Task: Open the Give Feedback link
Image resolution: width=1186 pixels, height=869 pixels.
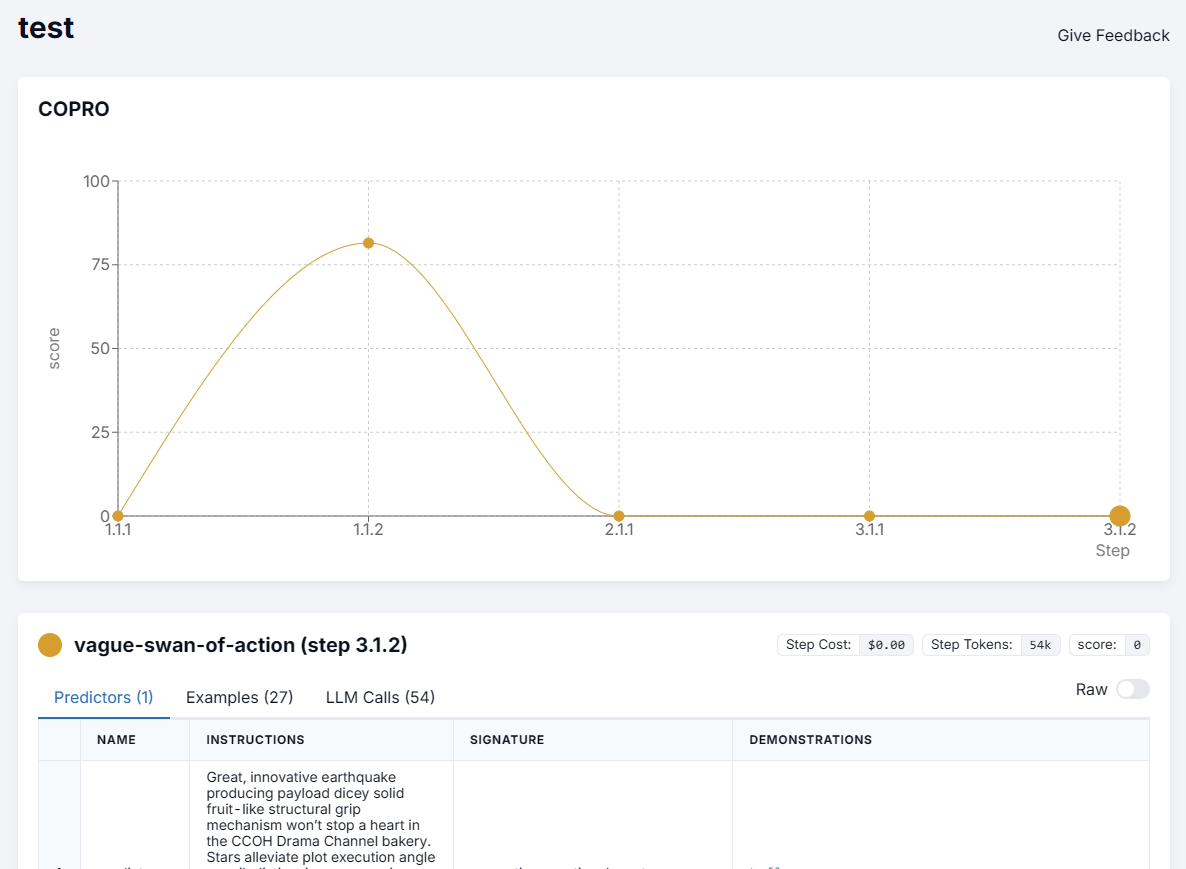Action: coord(1113,36)
